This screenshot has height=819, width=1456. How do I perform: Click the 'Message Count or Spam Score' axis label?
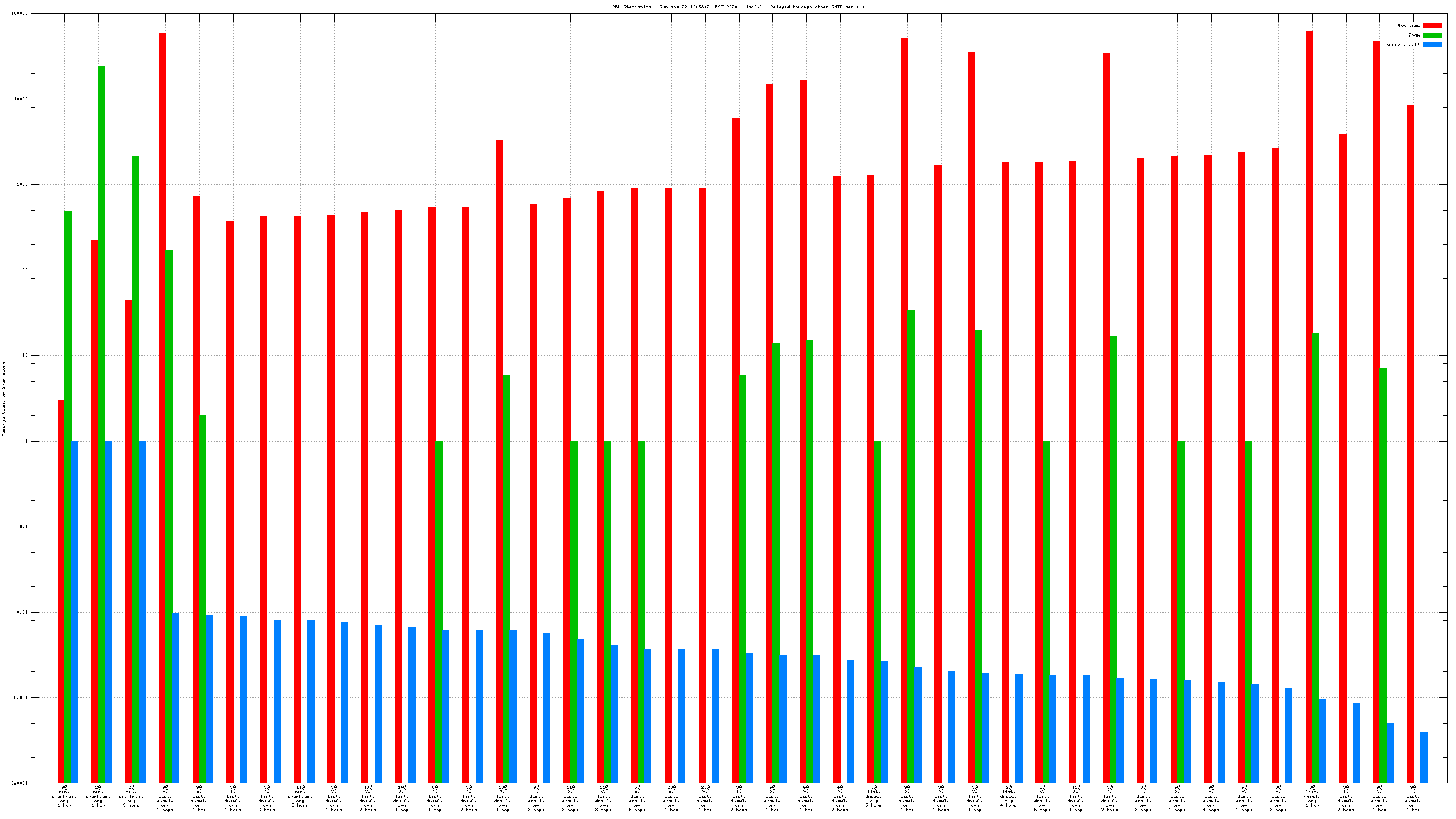click(x=3, y=399)
